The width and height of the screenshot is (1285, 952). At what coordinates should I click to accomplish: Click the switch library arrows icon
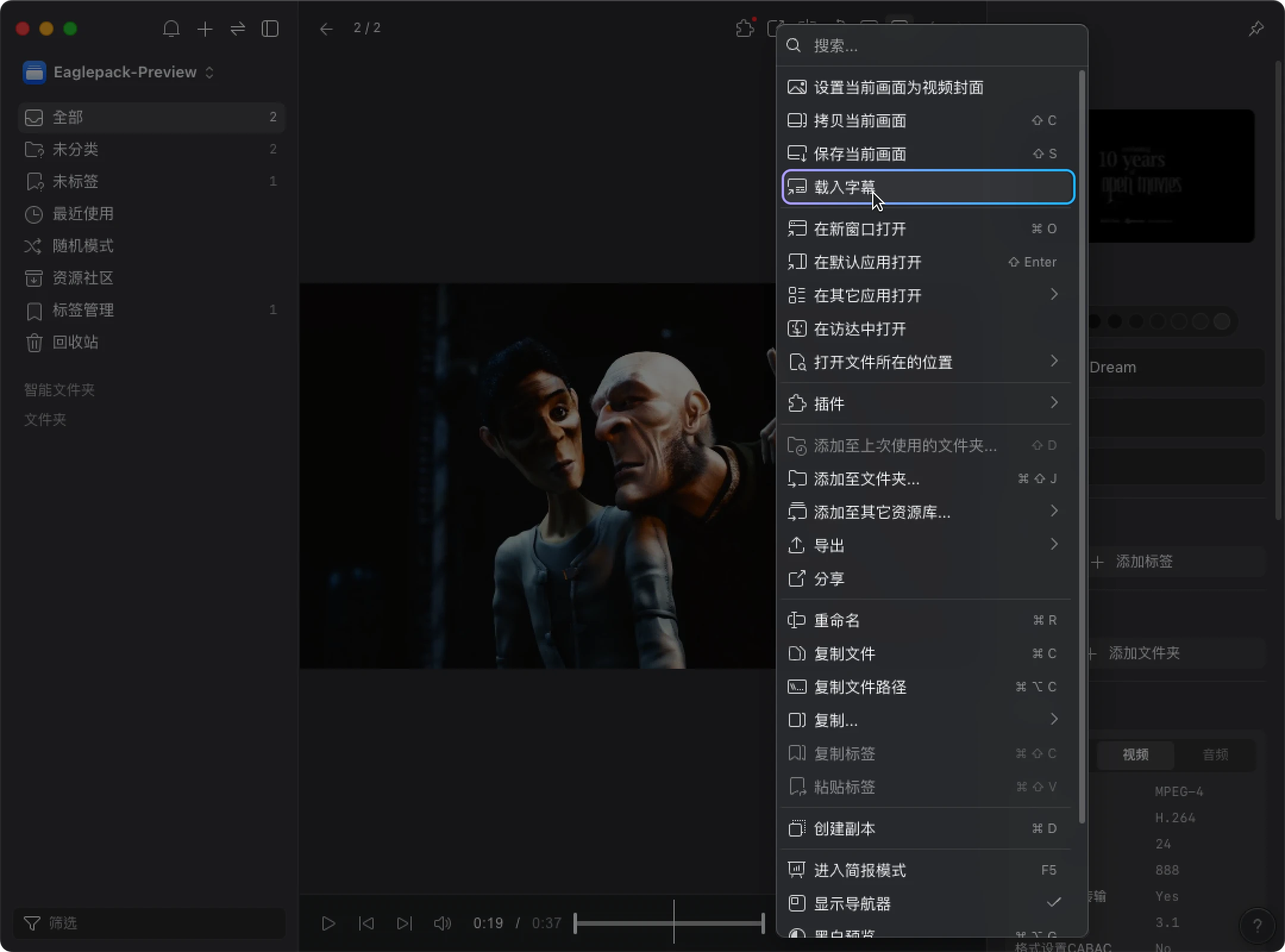click(237, 29)
